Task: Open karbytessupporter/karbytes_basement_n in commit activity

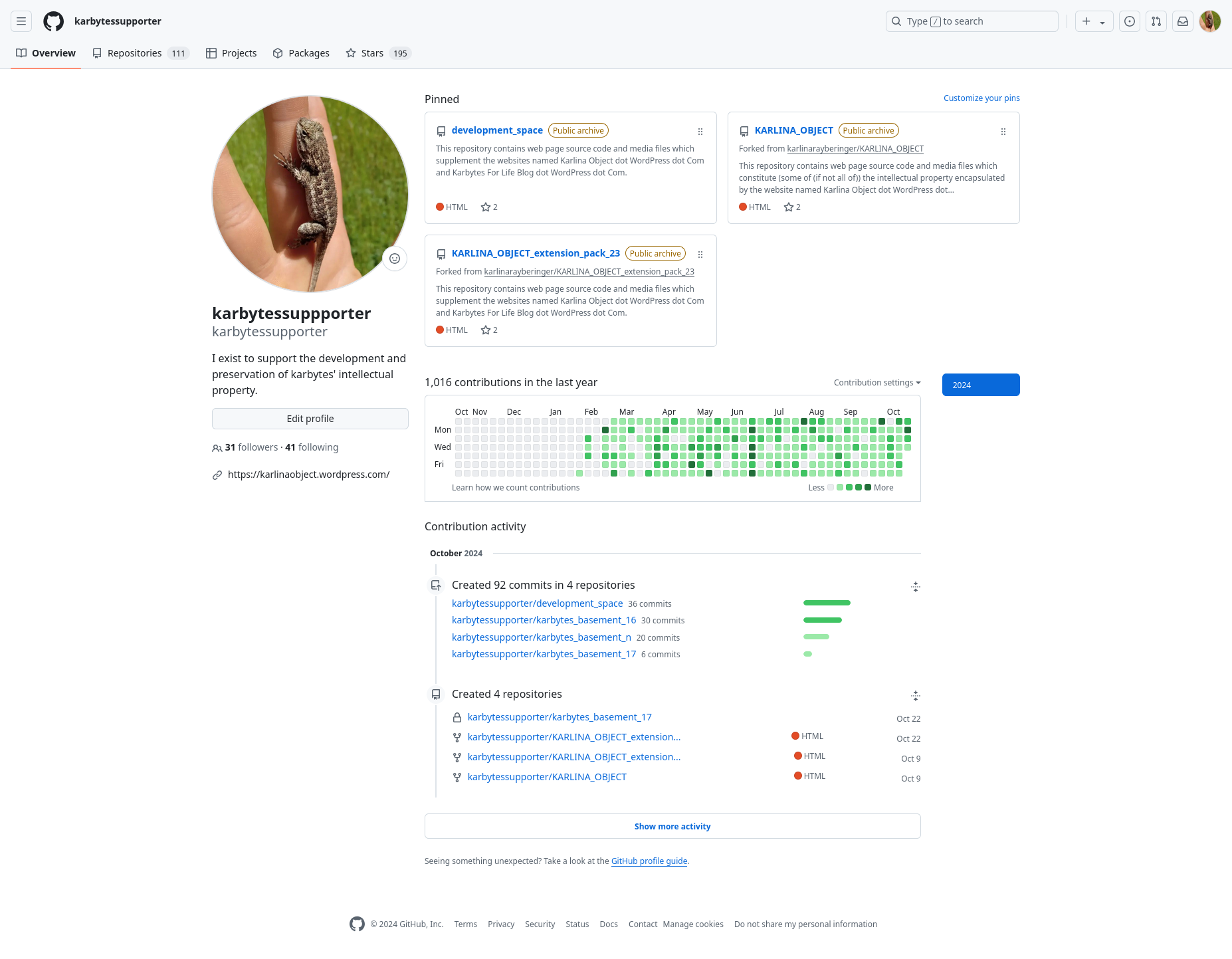Action: 542,637
